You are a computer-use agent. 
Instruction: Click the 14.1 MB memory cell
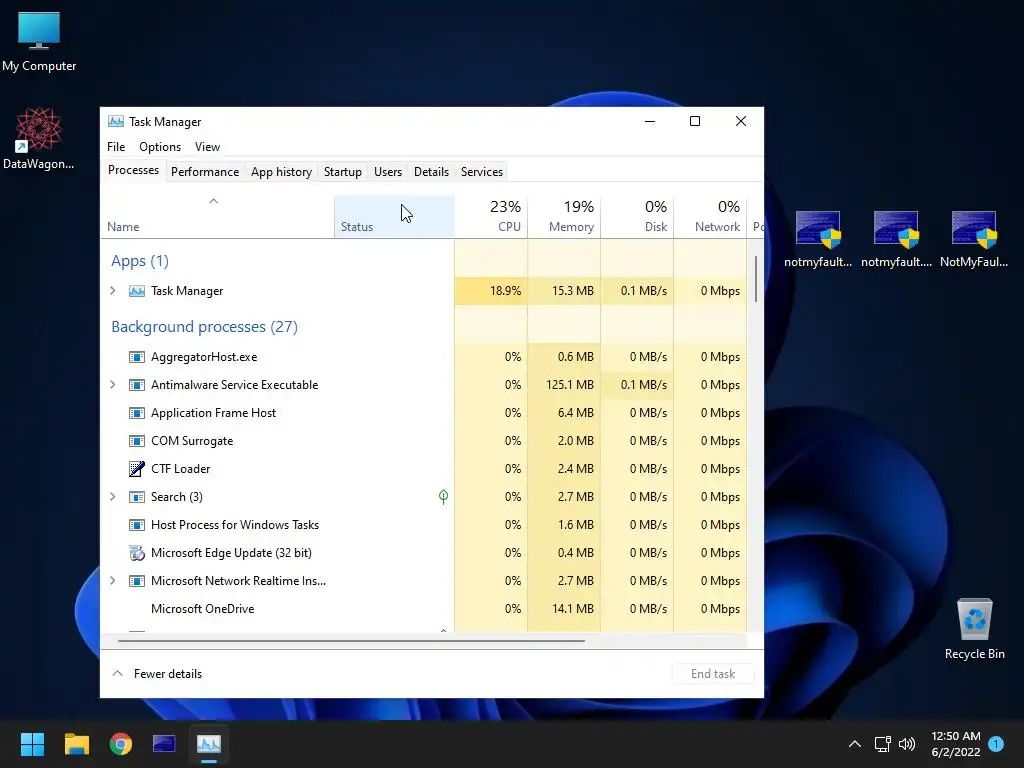click(x=564, y=609)
